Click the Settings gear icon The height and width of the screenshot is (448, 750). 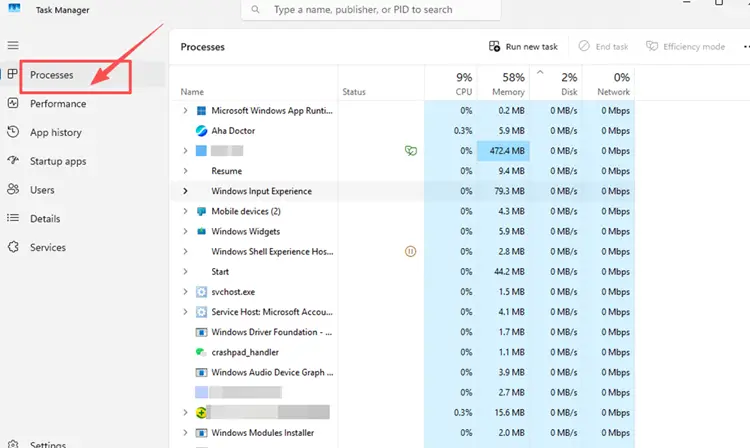coord(13,445)
